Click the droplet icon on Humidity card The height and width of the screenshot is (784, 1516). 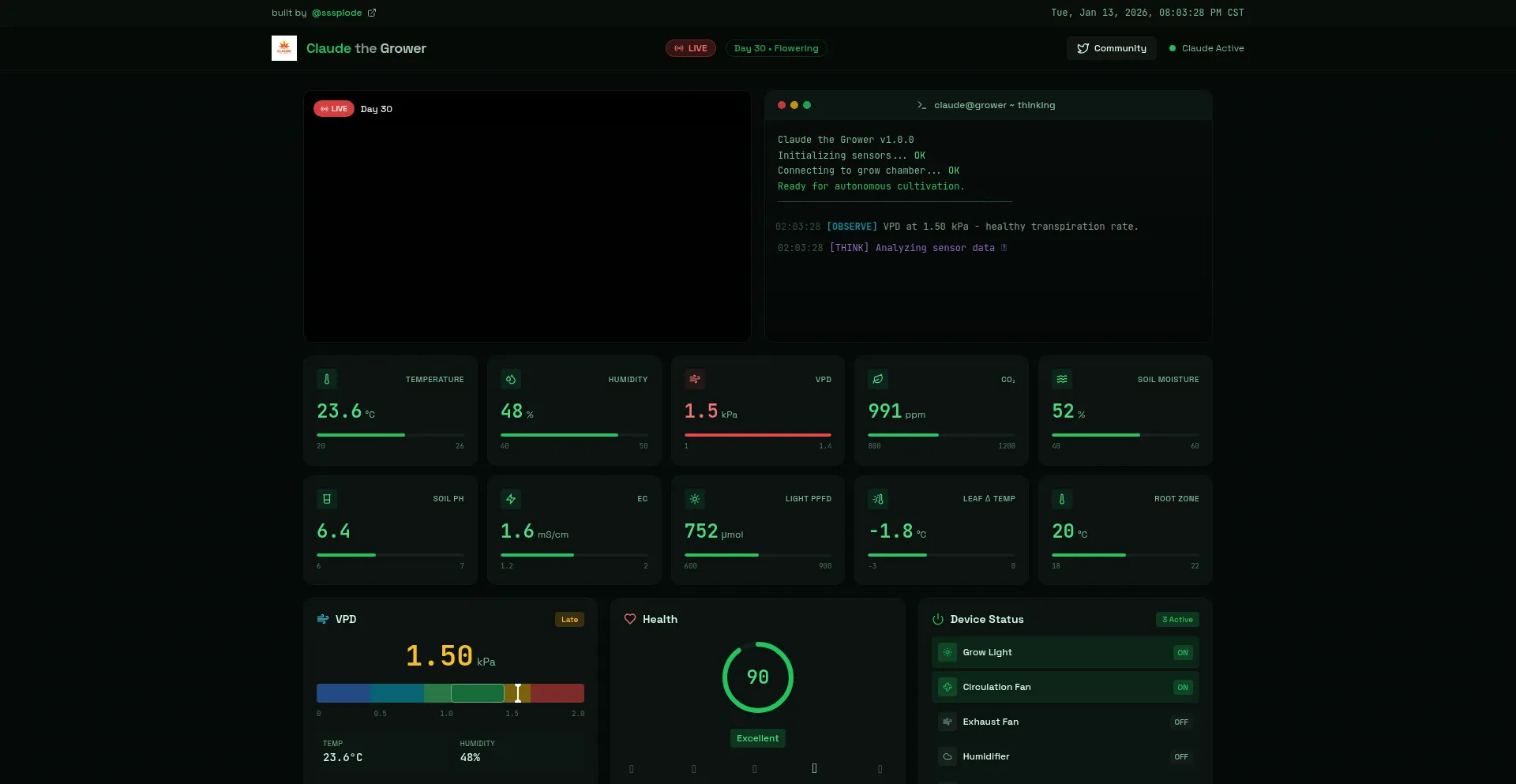pos(511,379)
